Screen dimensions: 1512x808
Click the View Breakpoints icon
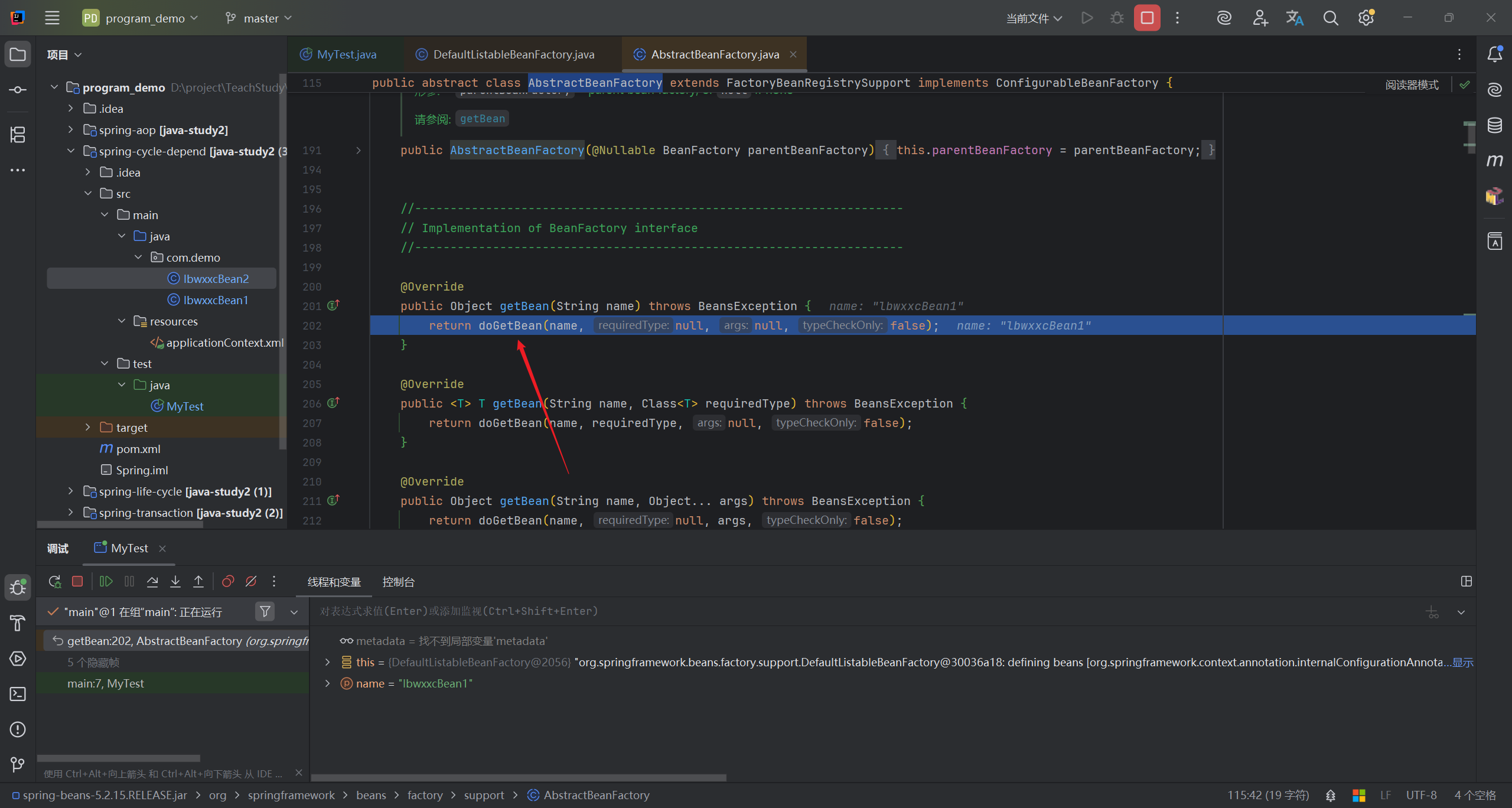tap(228, 582)
